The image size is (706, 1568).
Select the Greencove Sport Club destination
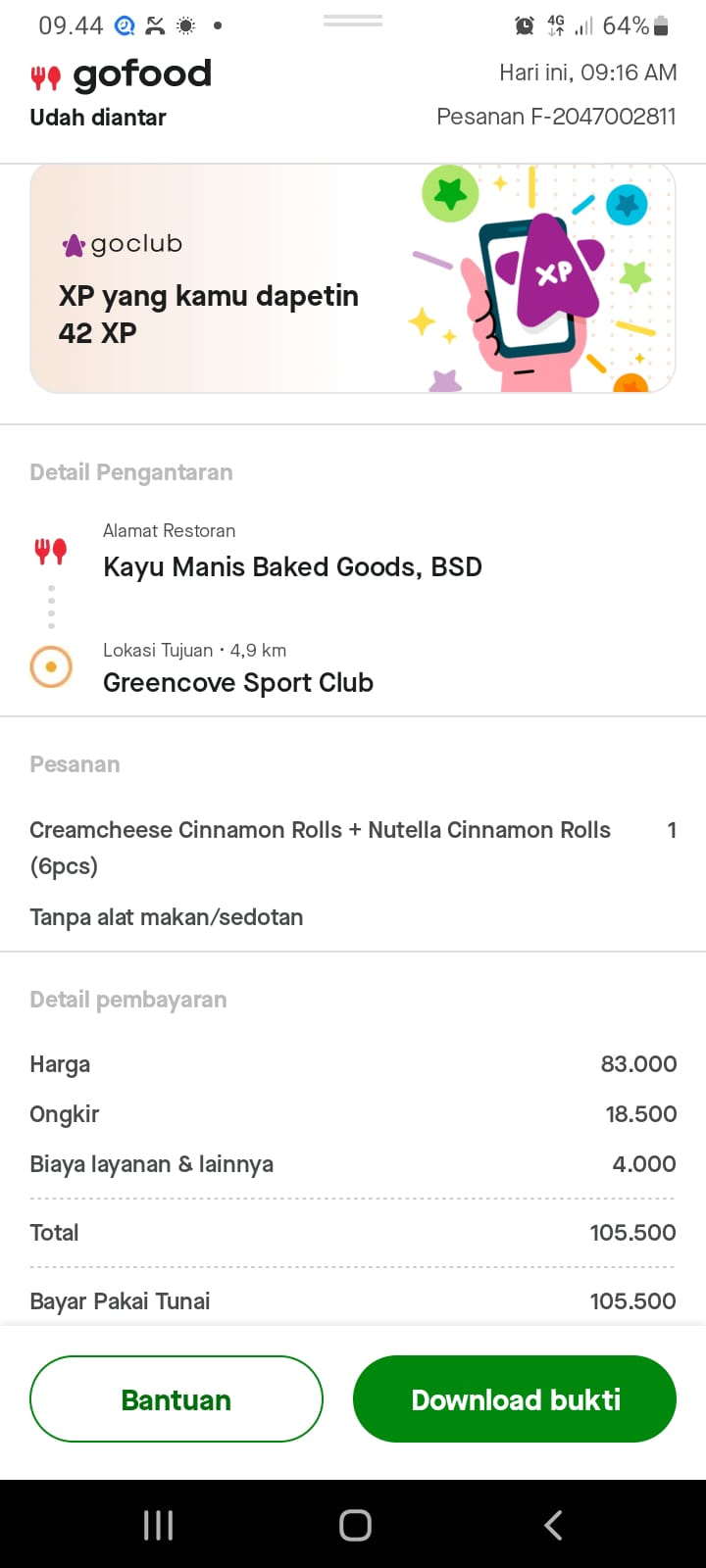click(x=238, y=682)
